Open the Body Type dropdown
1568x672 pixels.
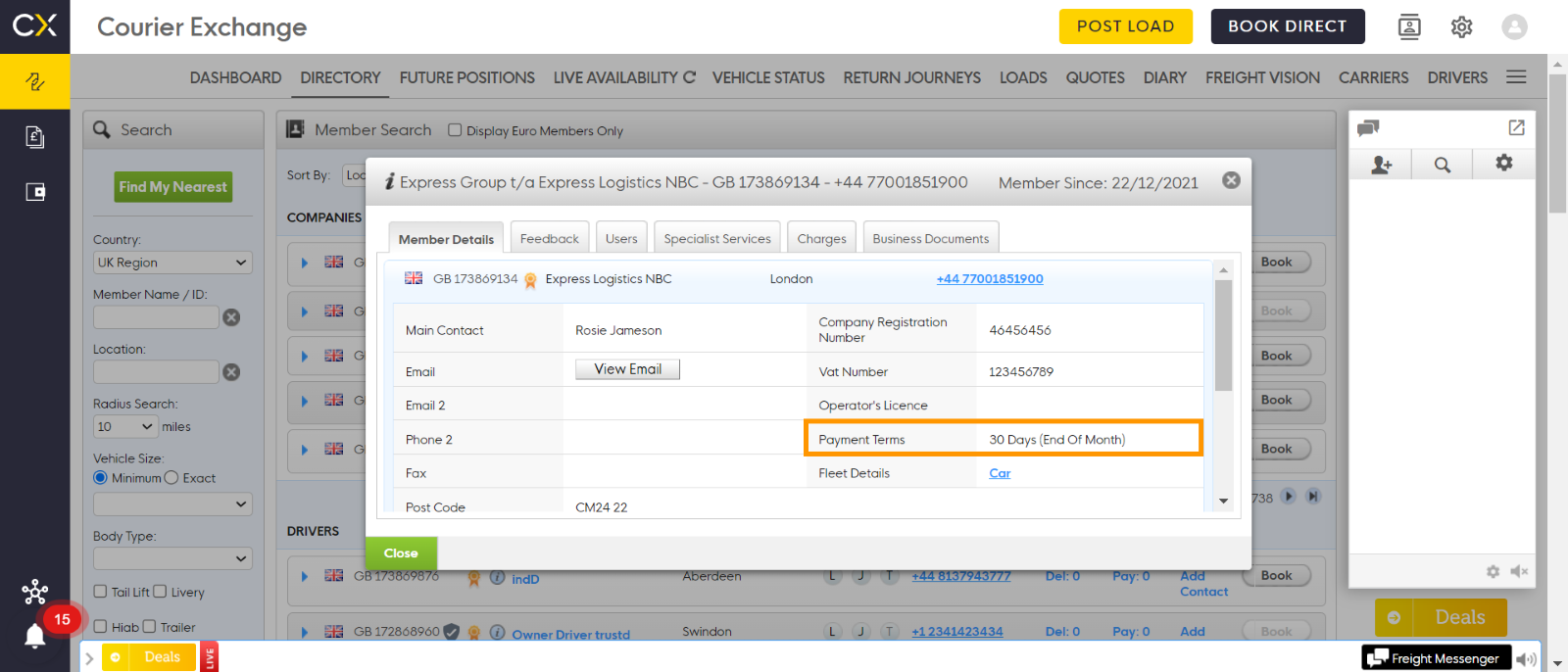(x=172, y=558)
